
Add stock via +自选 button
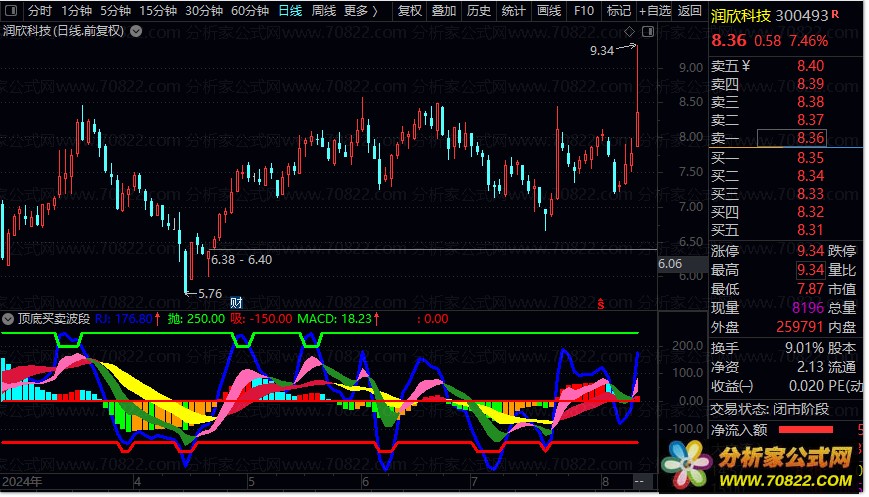click(x=655, y=11)
